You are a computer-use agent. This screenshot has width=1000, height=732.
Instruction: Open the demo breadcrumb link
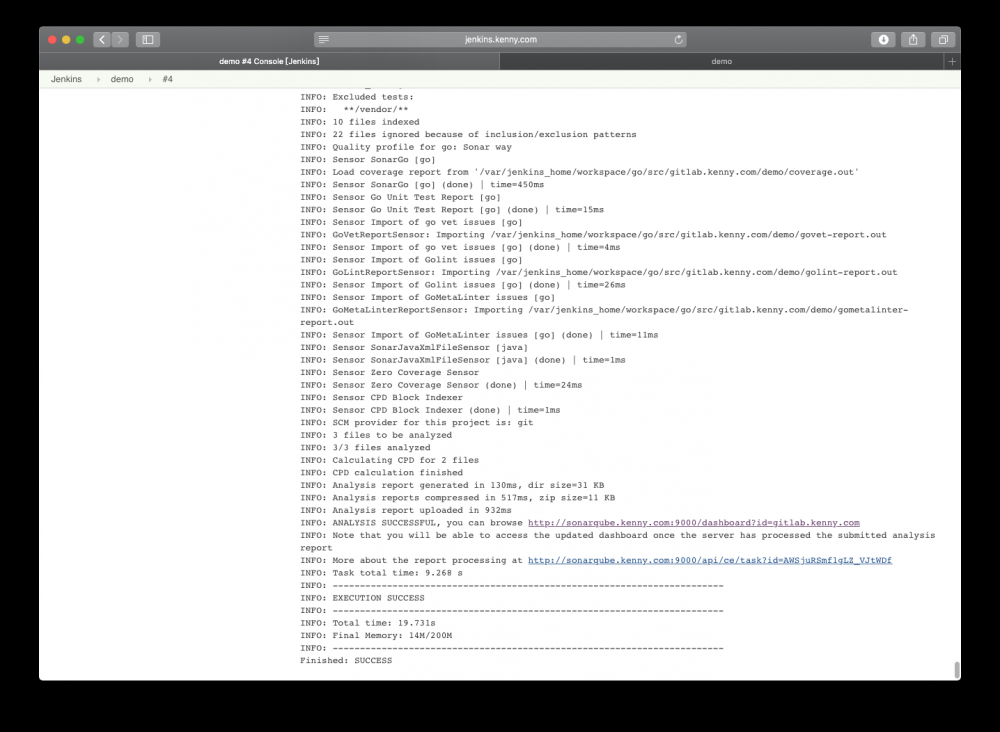pyautogui.click(x=121, y=79)
